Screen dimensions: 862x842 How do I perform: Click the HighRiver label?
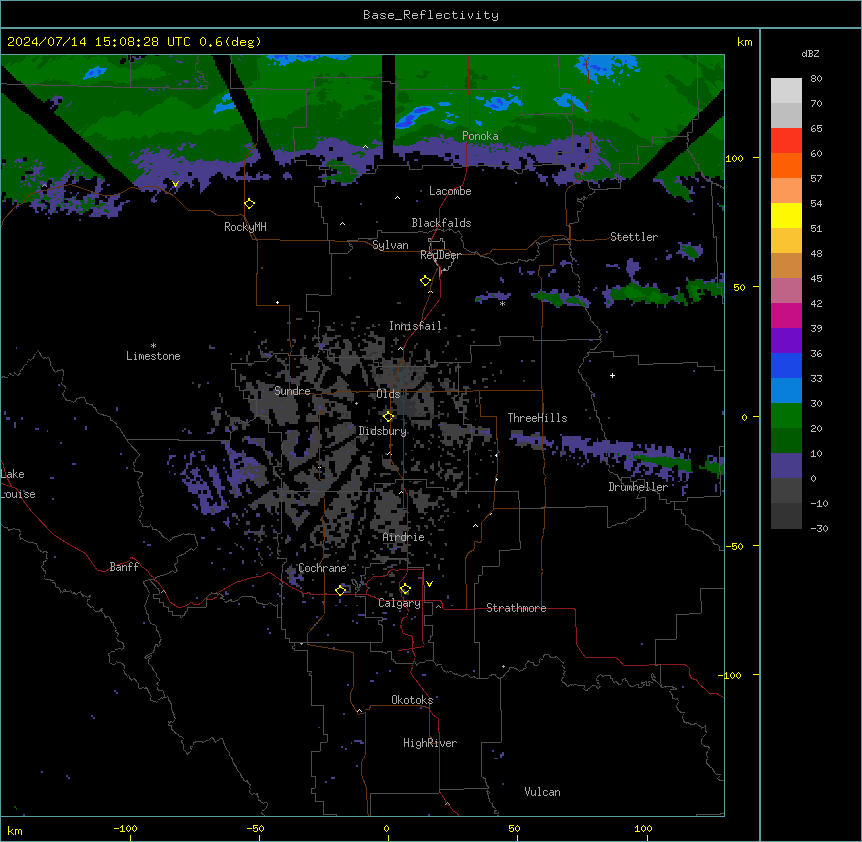[x=430, y=743]
